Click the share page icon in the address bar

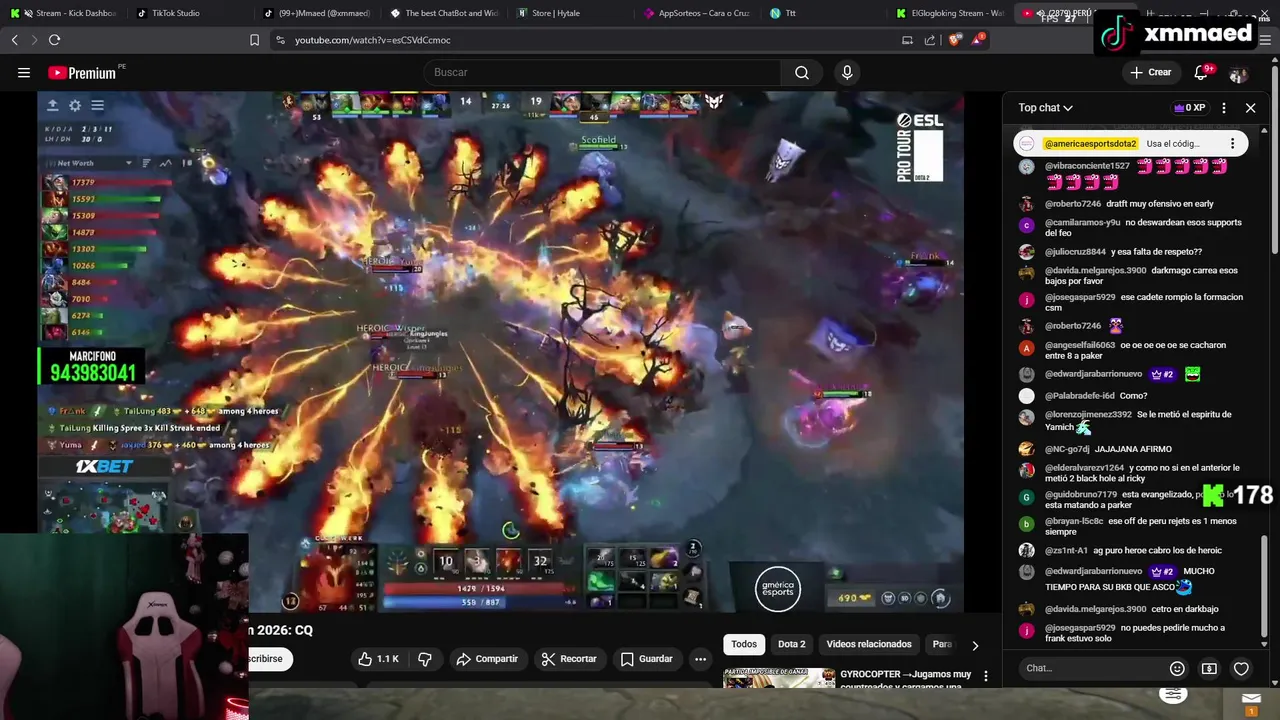[930, 40]
